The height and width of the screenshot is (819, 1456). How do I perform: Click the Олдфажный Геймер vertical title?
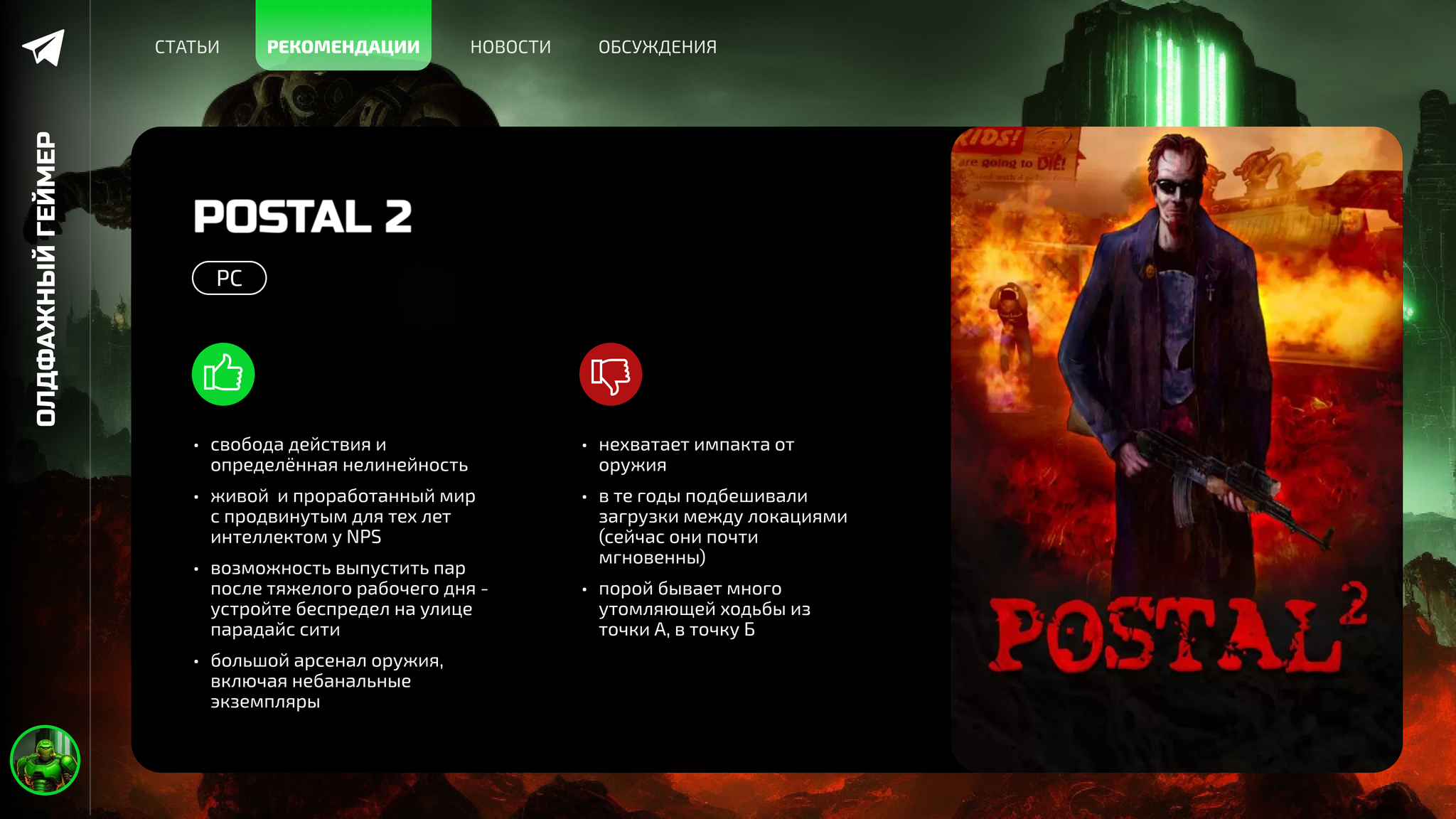coord(45,279)
